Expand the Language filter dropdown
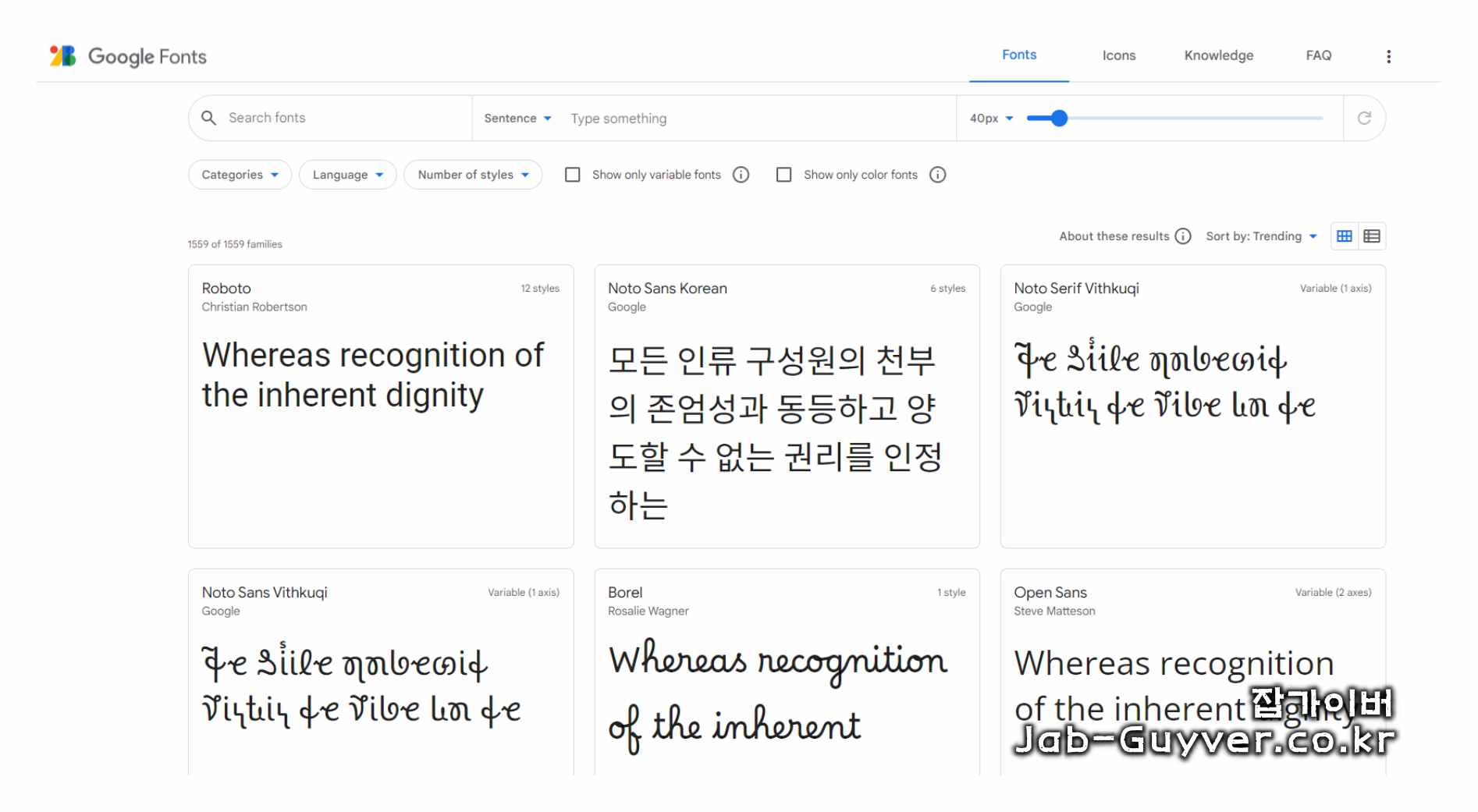The width and height of the screenshot is (1478, 812). tap(347, 175)
